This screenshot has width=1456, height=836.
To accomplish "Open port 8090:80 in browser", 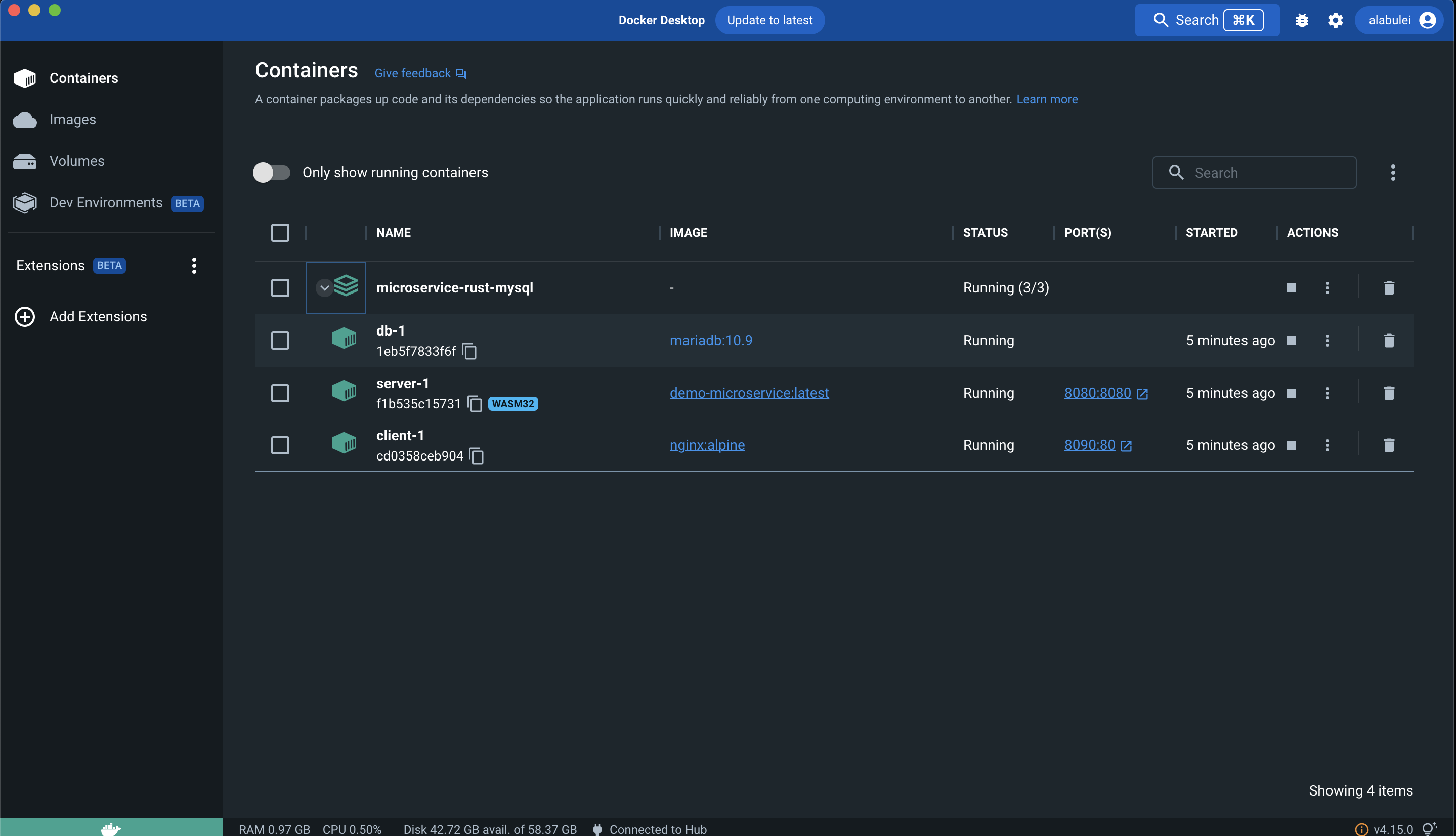I will (1098, 445).
